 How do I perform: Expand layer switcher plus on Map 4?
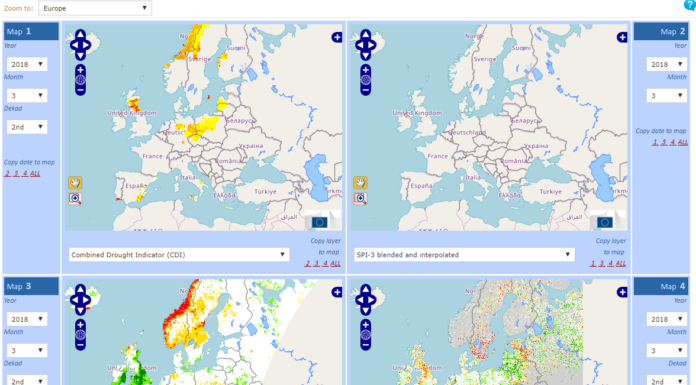coord(622,292)
